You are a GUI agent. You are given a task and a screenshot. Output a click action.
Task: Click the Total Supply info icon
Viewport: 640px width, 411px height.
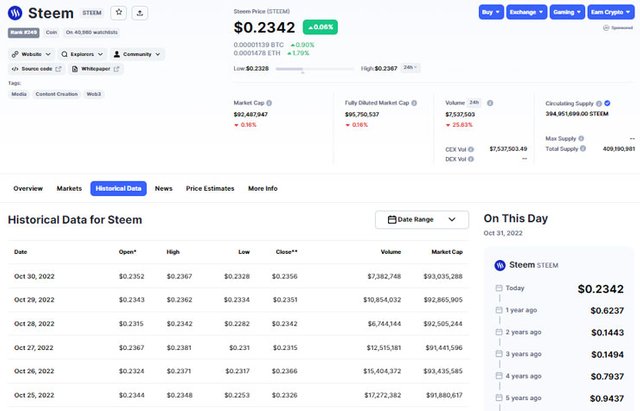pyautogui.click(x=583, y=149)
